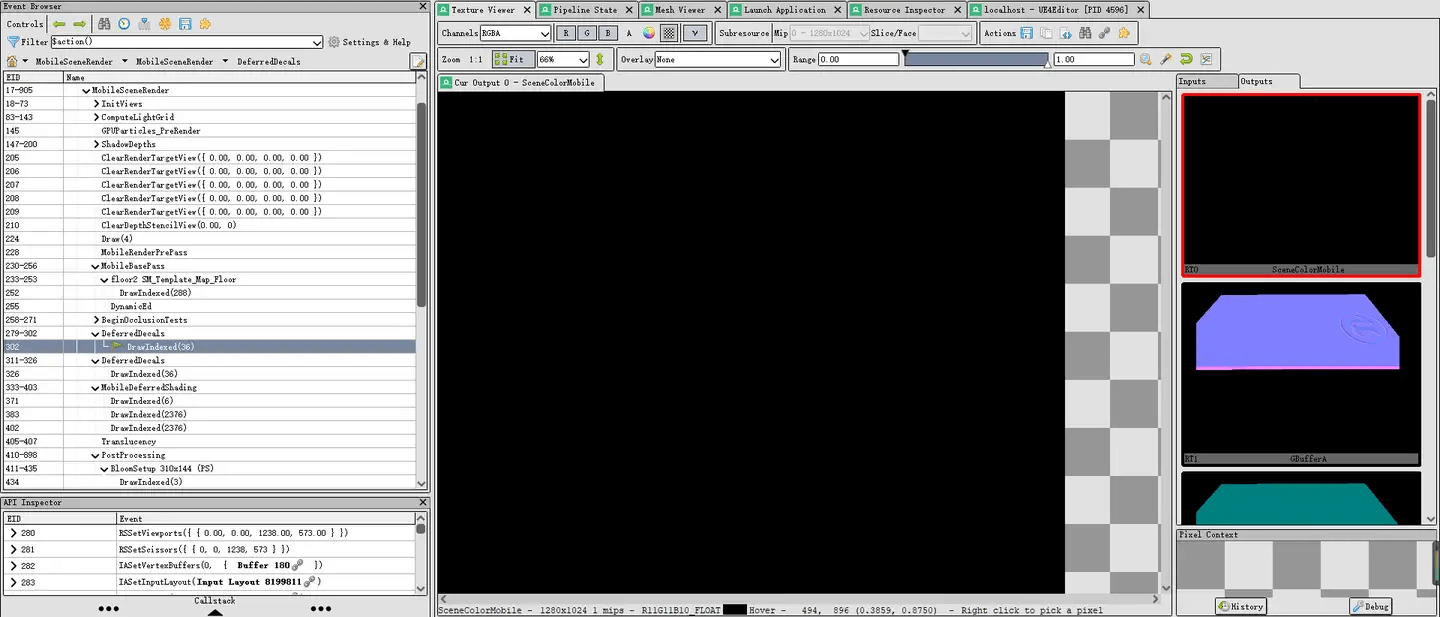This screenshot has height=617, width=1440.
Task: Expand the BeginOcclusionTests node
Action: click(96, 320)
